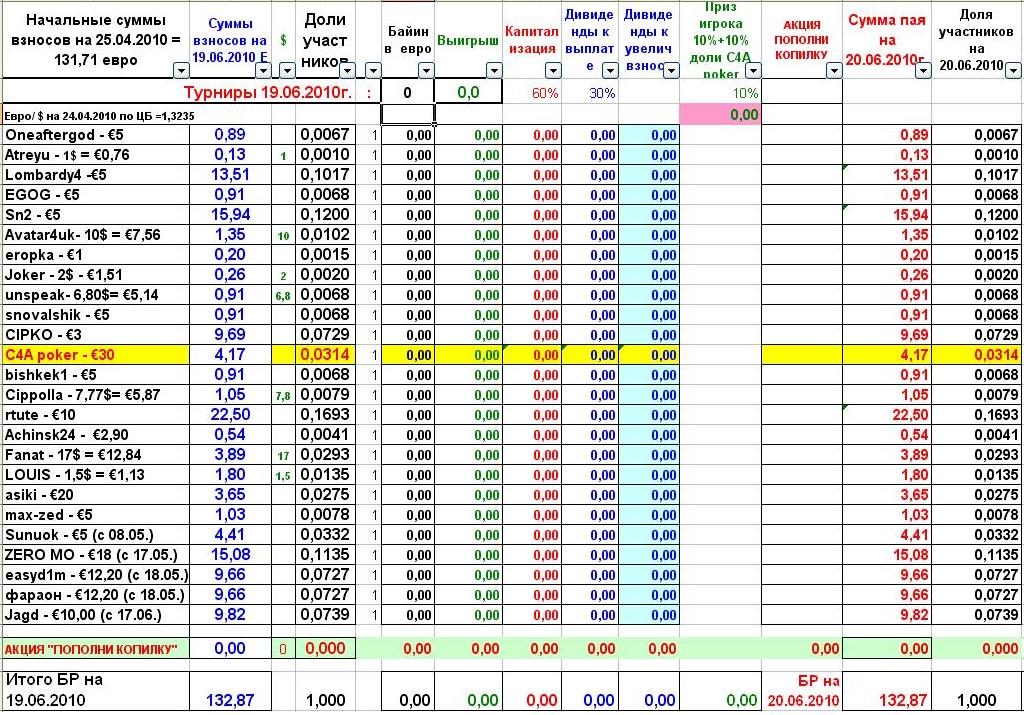The width and height of the screenshot is (1024, 715).
Task: Click 0,1200 in Доли участников for Sn2 row
Action: tap(325, 215)
